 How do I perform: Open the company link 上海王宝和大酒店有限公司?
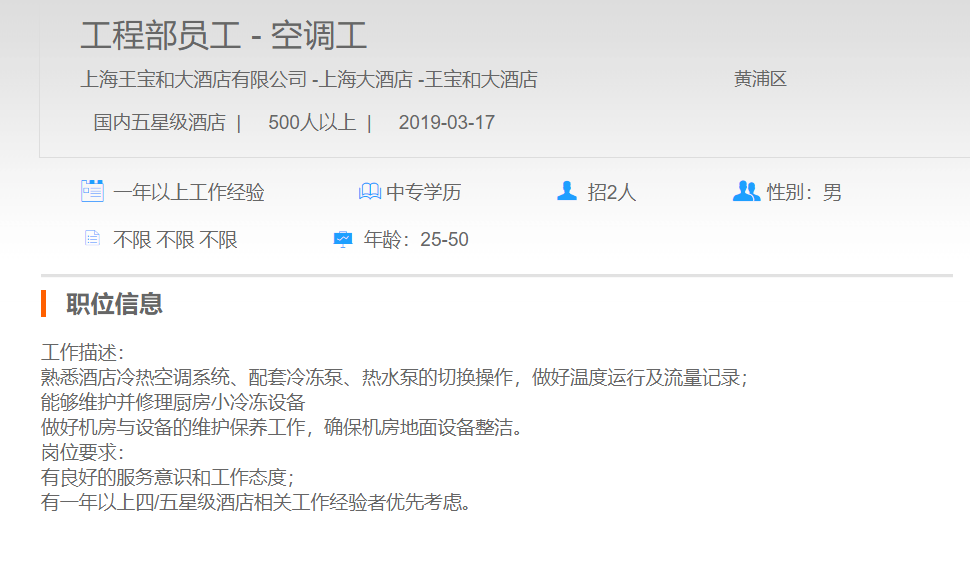click(x=194, y=79)
